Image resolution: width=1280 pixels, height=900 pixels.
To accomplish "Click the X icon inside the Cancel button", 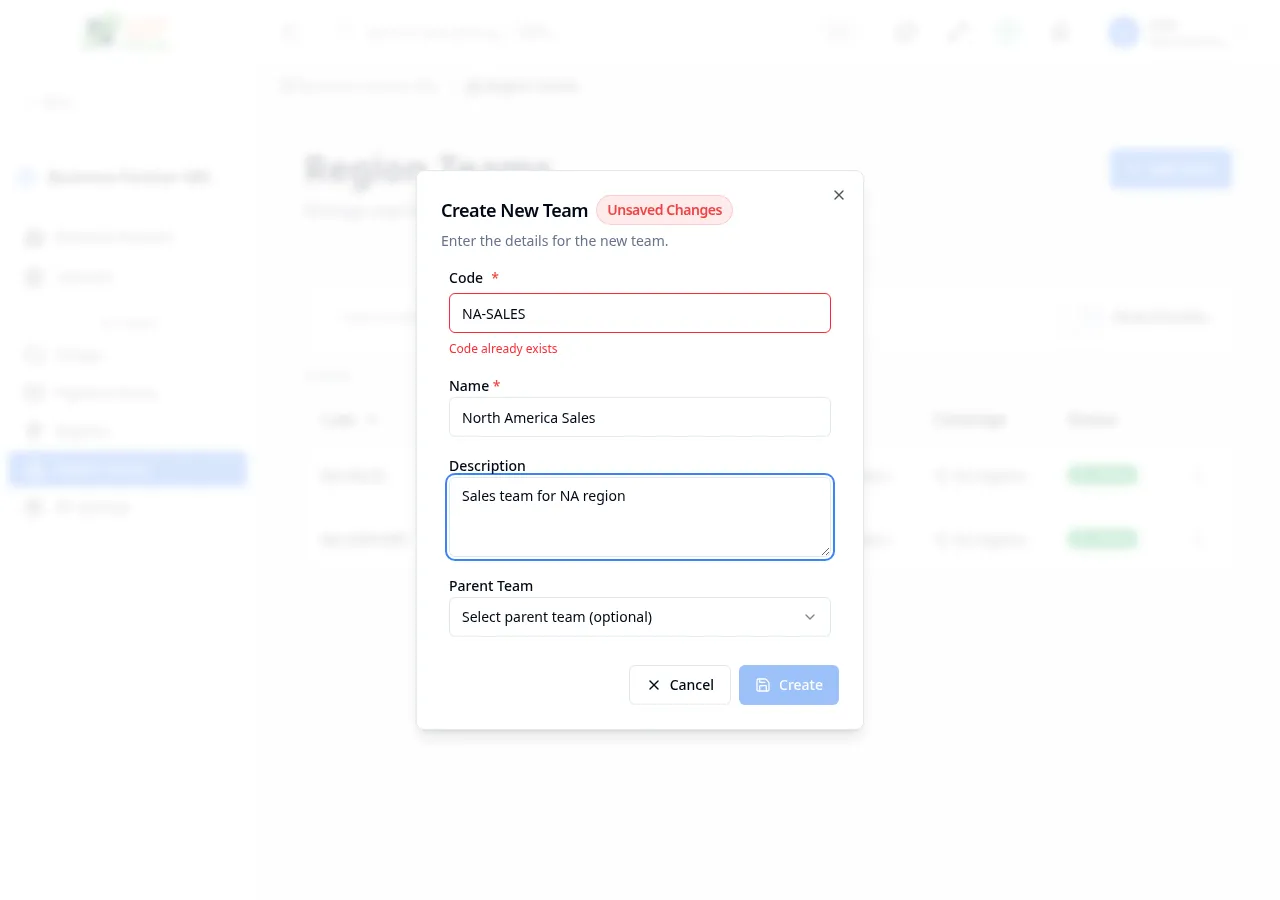I will coord(653,685).
